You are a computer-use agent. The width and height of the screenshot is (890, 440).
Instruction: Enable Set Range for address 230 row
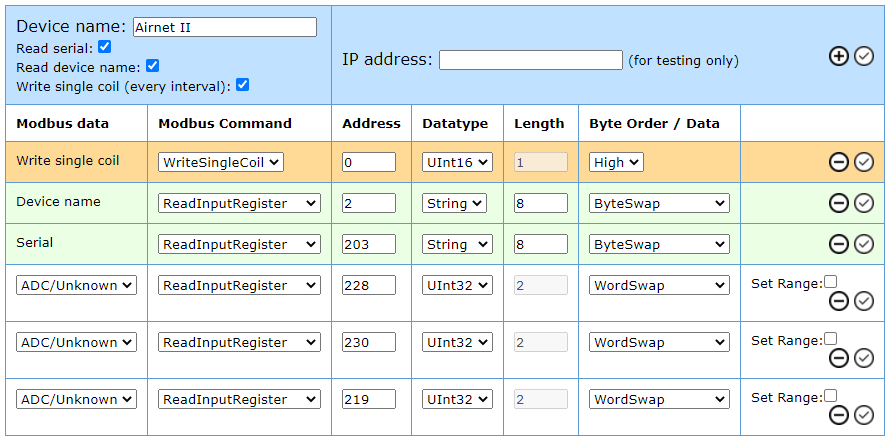830,339
